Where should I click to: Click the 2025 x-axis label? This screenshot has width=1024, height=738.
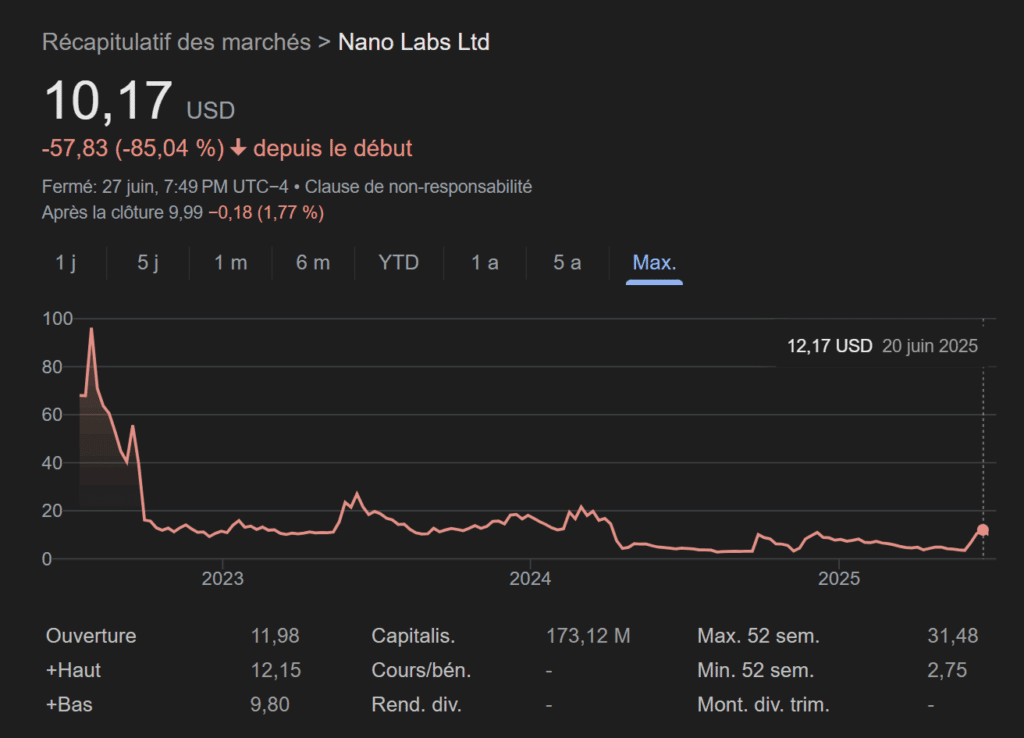pos(839,579)
